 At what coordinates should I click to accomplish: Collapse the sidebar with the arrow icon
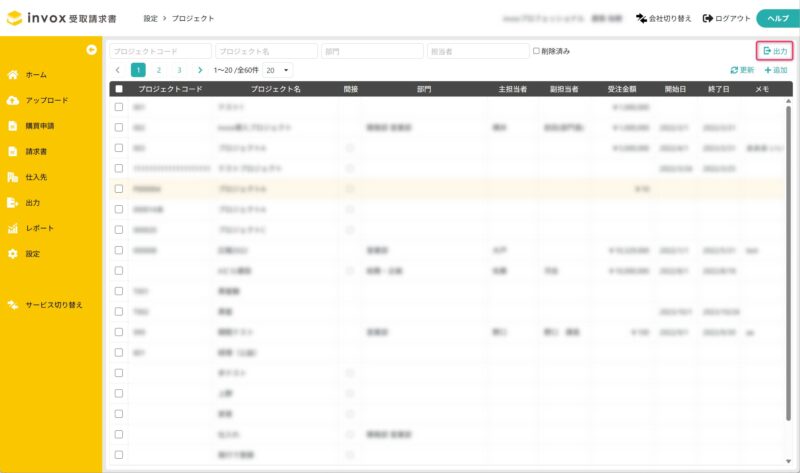91,49
